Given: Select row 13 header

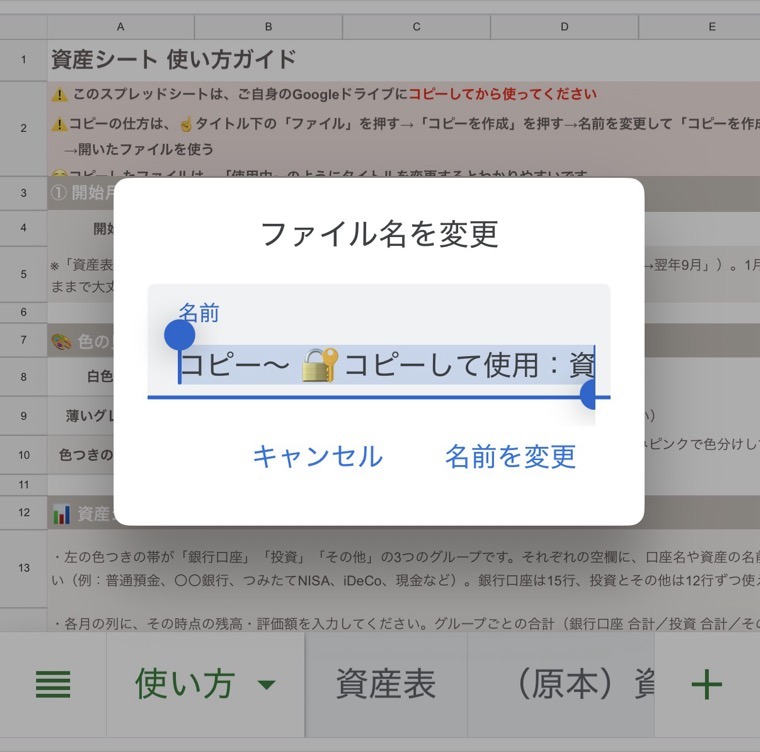Looking at the screenshot, I should 23,568.
